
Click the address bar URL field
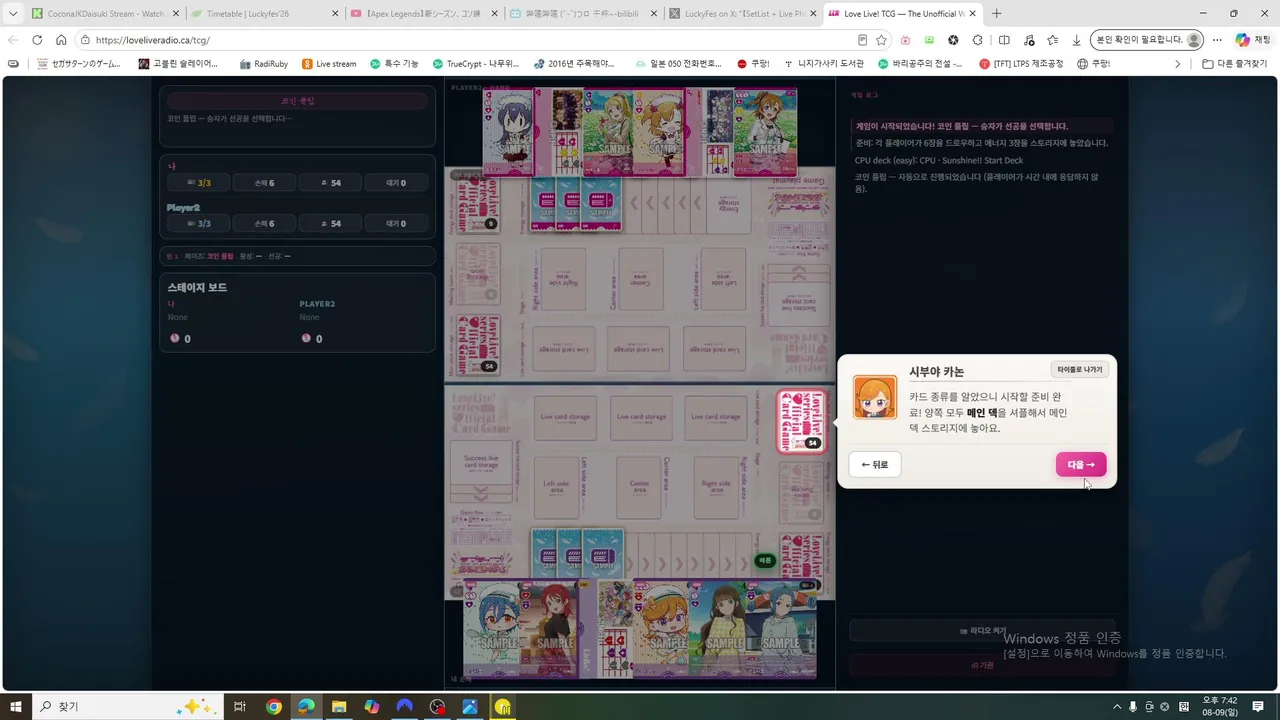(465, 40)
